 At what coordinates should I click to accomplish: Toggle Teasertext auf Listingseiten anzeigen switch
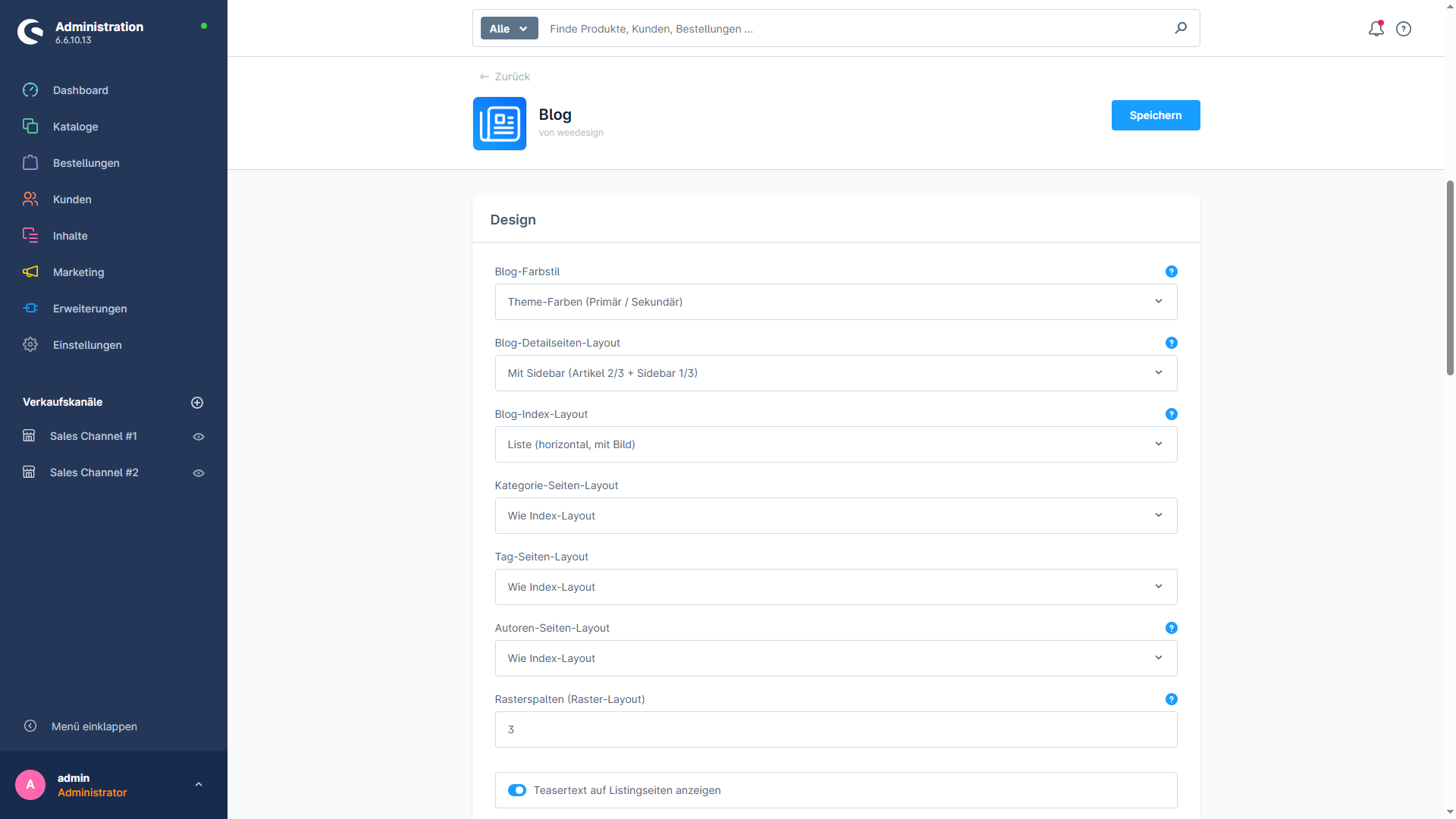517,790
